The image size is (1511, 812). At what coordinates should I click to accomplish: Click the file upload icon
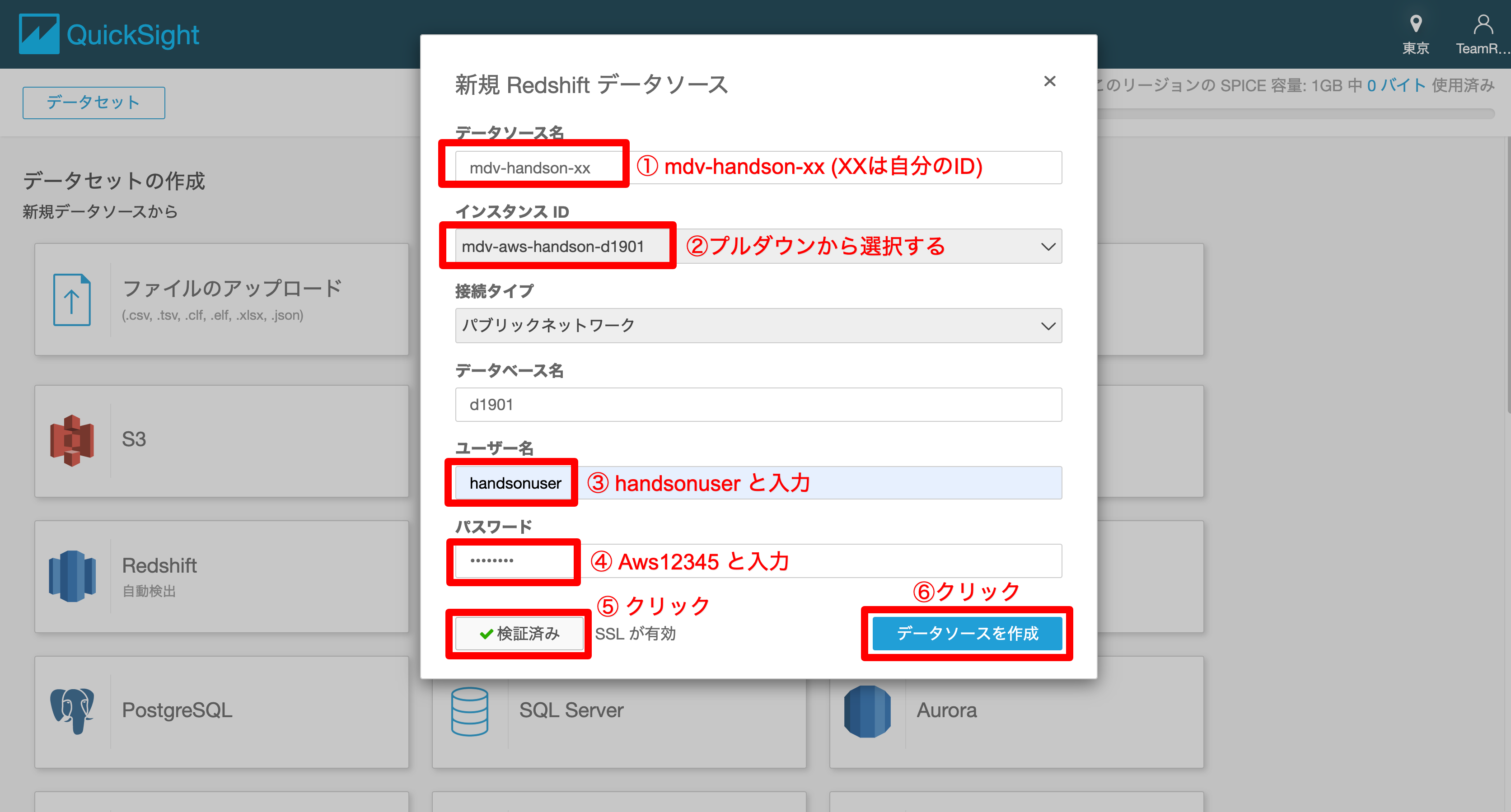point(71,299)
